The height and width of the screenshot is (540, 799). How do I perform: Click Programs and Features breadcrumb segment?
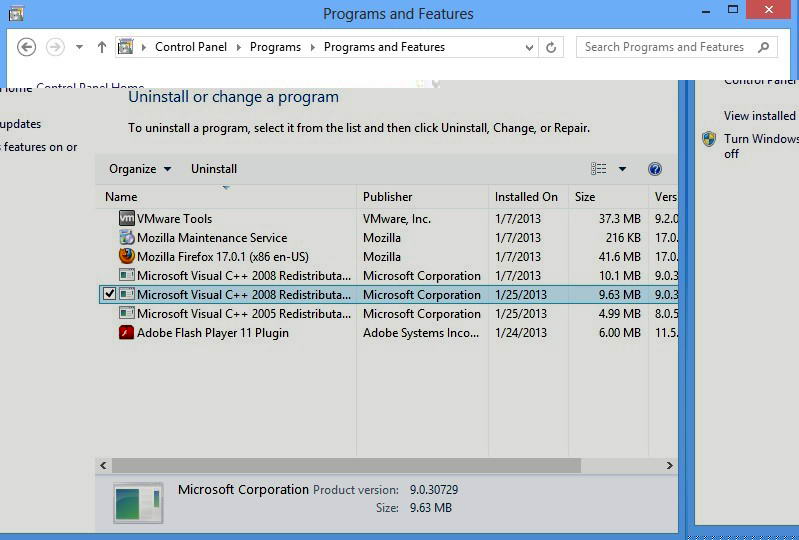click(384, 47)
